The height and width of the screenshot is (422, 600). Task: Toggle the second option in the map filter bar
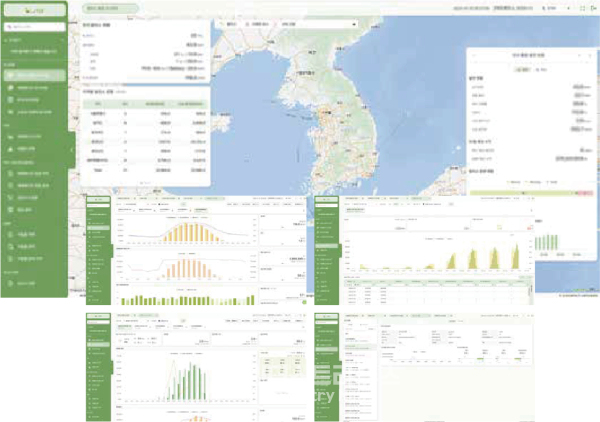coord(257,24)
